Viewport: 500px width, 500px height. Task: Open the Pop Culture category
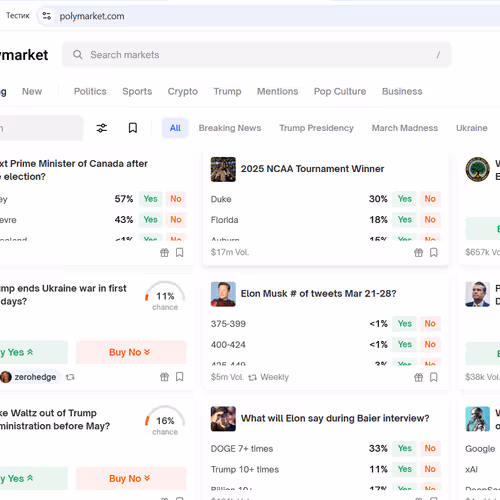(x=340, y=91)
